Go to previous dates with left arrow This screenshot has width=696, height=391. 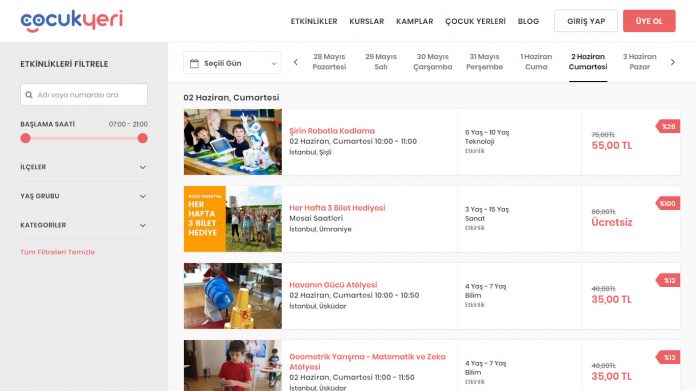click(296, 62)
